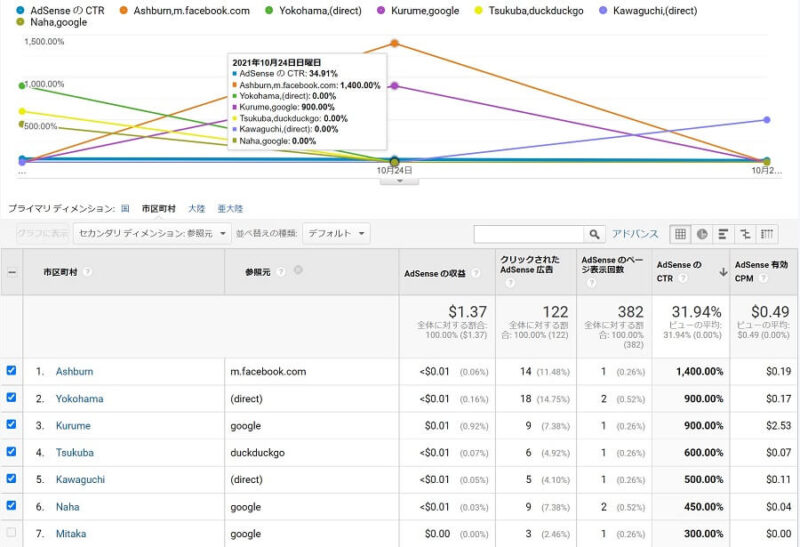Image resolution: width=800 pixels, height=547 pixels.
Task: Open help icon next to 参照元 header
Action: (281, 272)
